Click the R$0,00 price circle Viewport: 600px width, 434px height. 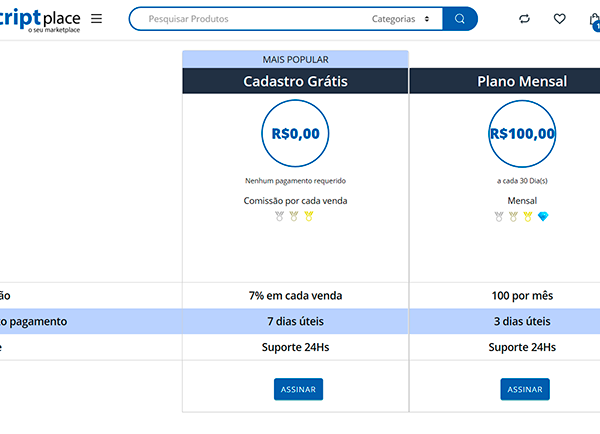click(x=295, y=133)
